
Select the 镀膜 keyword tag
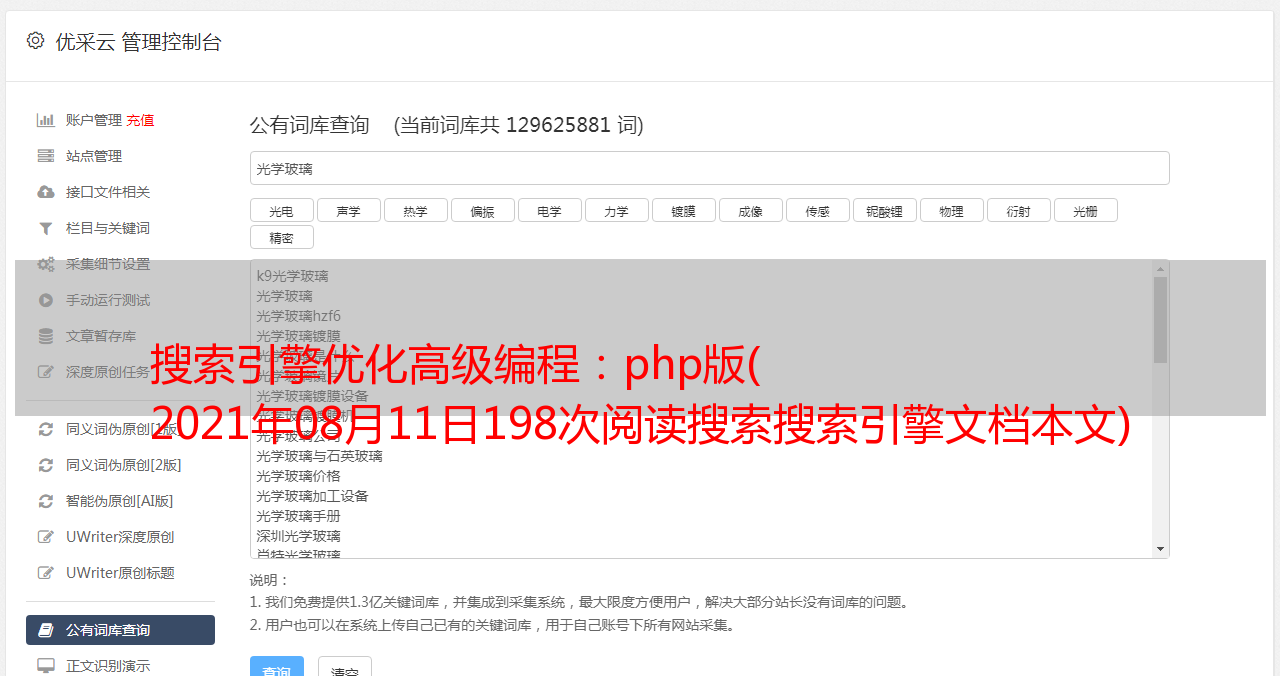683,210
